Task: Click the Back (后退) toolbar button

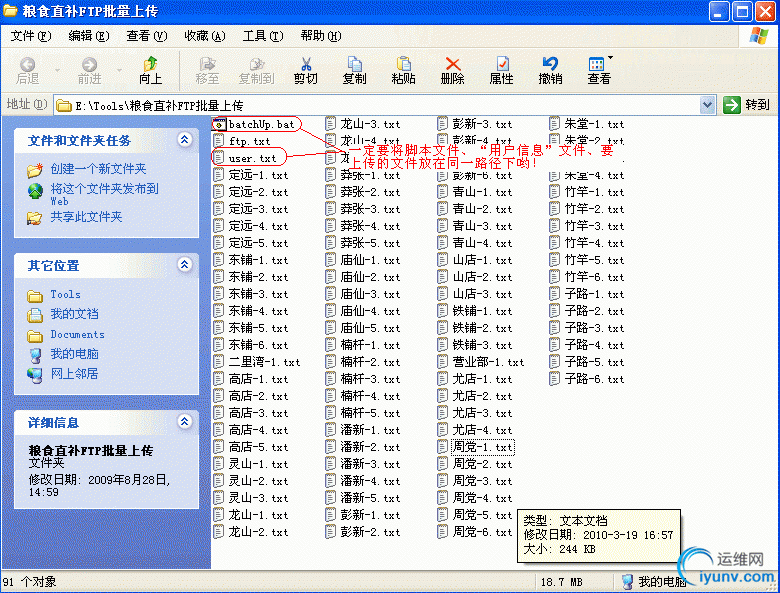Action: click(x=27, y=70)
